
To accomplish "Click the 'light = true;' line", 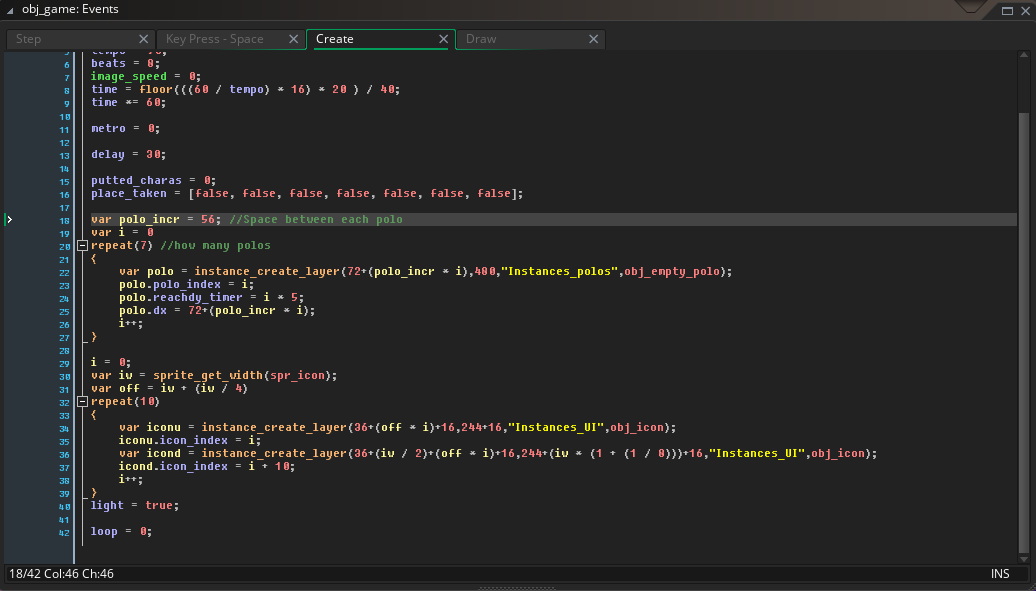I will coord(135,506).
